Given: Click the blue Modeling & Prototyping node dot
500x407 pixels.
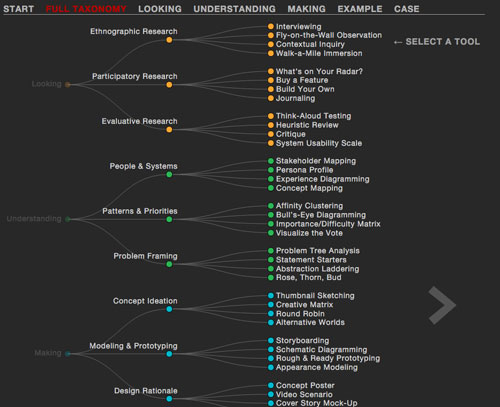Looking at the screenshot, I should (x=169, y=354).
